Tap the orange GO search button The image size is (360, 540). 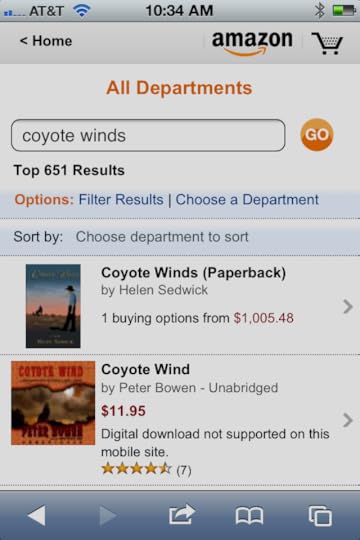(x=317, y=135)
